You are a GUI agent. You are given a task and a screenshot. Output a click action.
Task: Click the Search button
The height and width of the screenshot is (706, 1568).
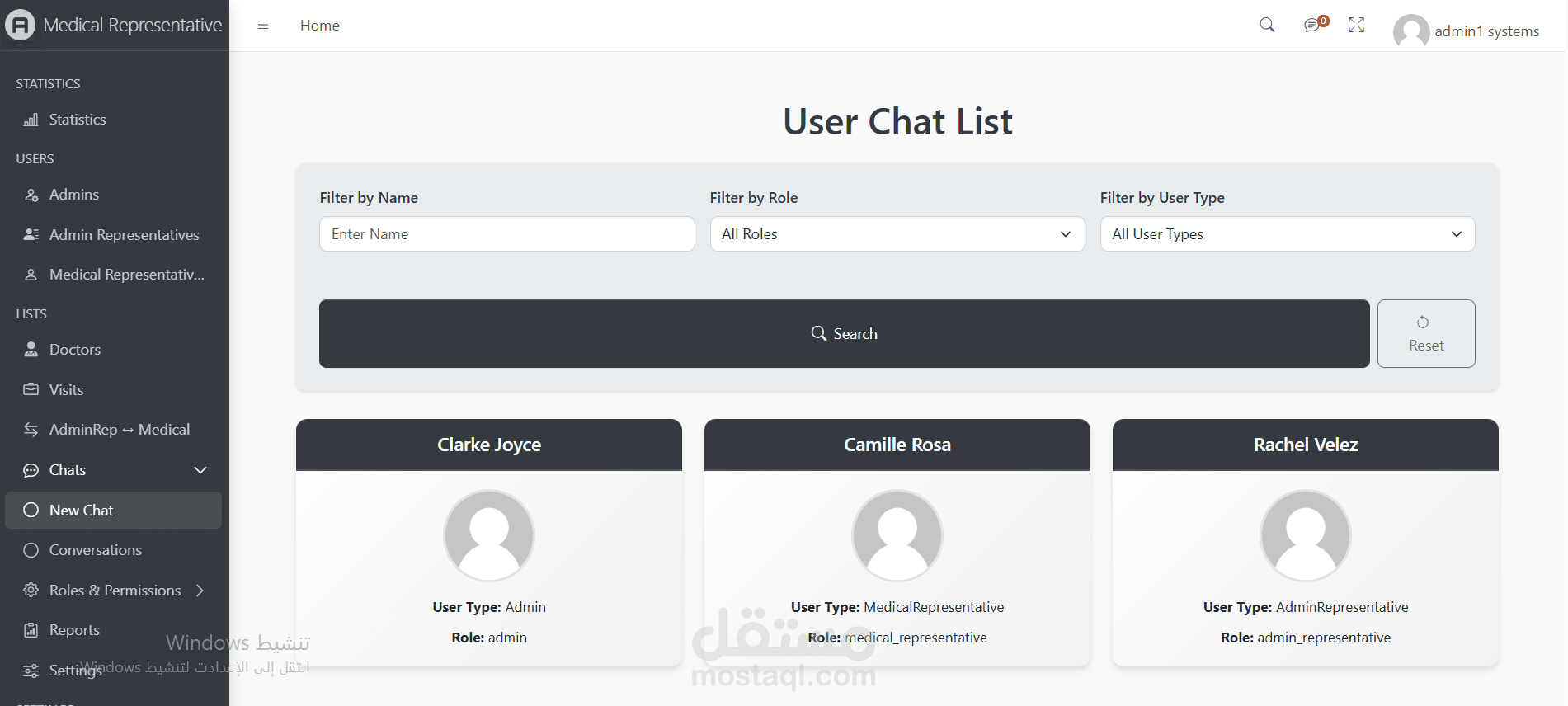coord(844,333)
